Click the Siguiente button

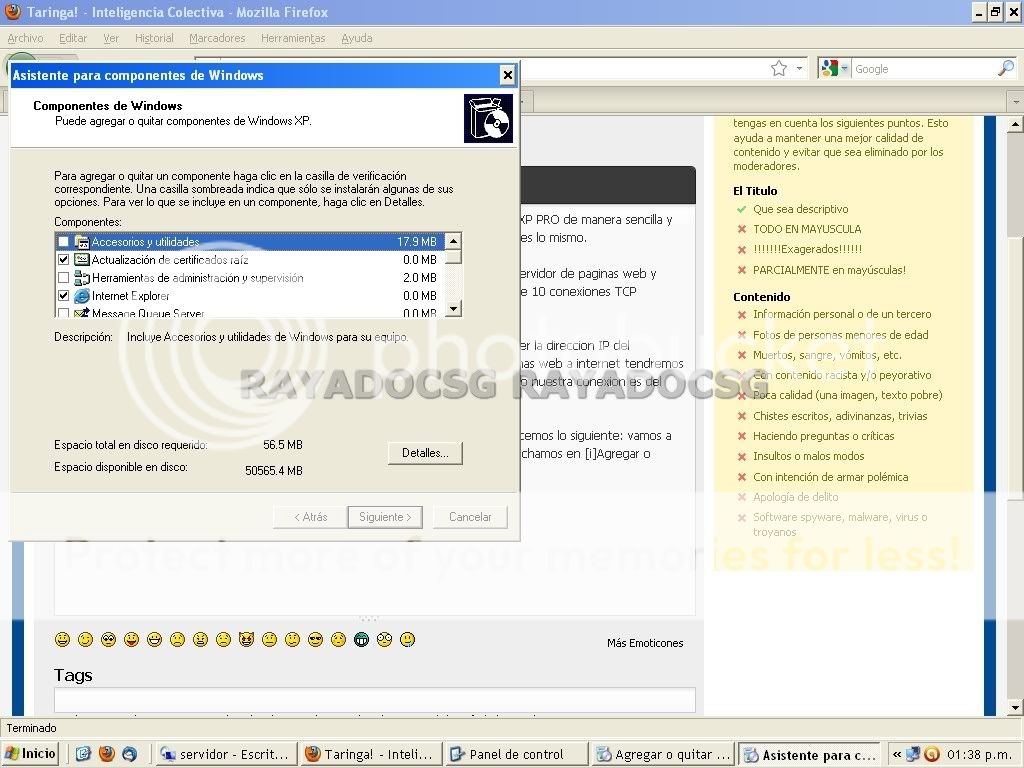point(385,517)
